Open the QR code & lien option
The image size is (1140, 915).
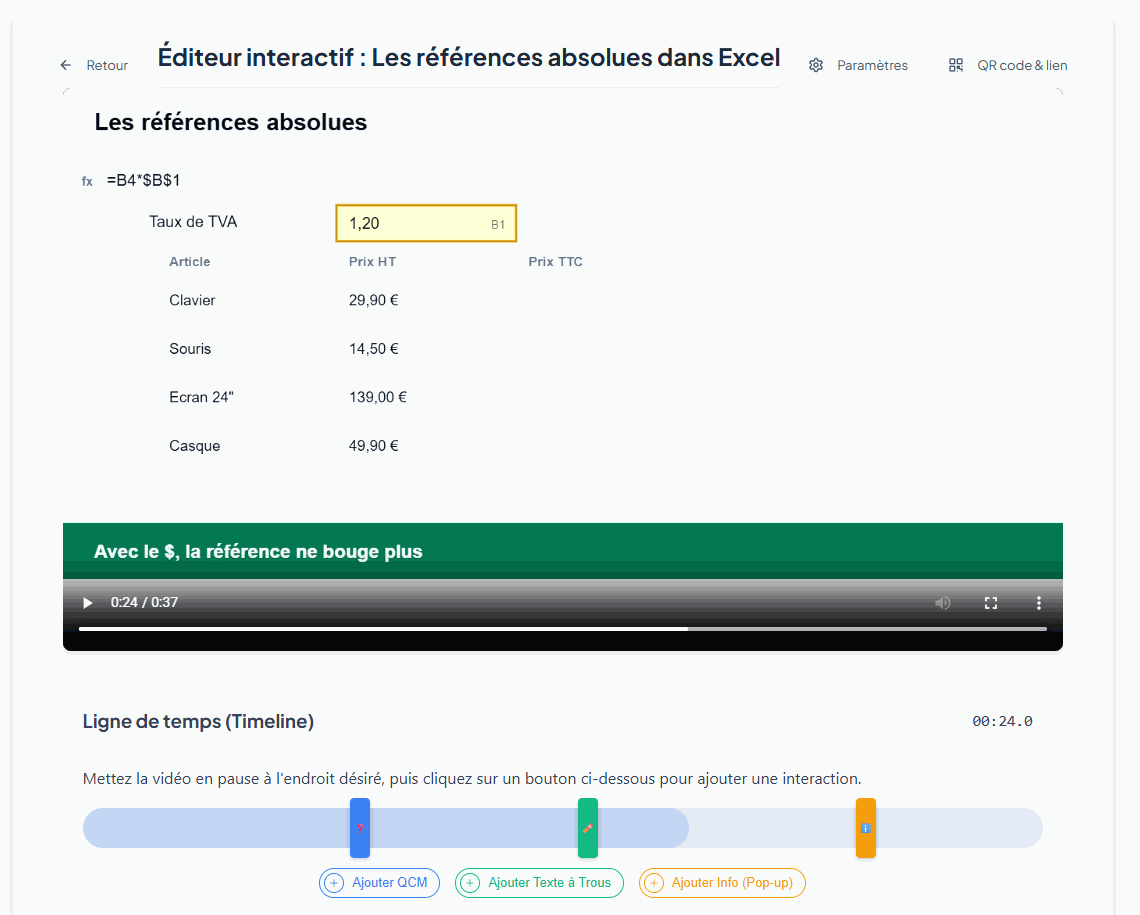tap(1022, 65)
